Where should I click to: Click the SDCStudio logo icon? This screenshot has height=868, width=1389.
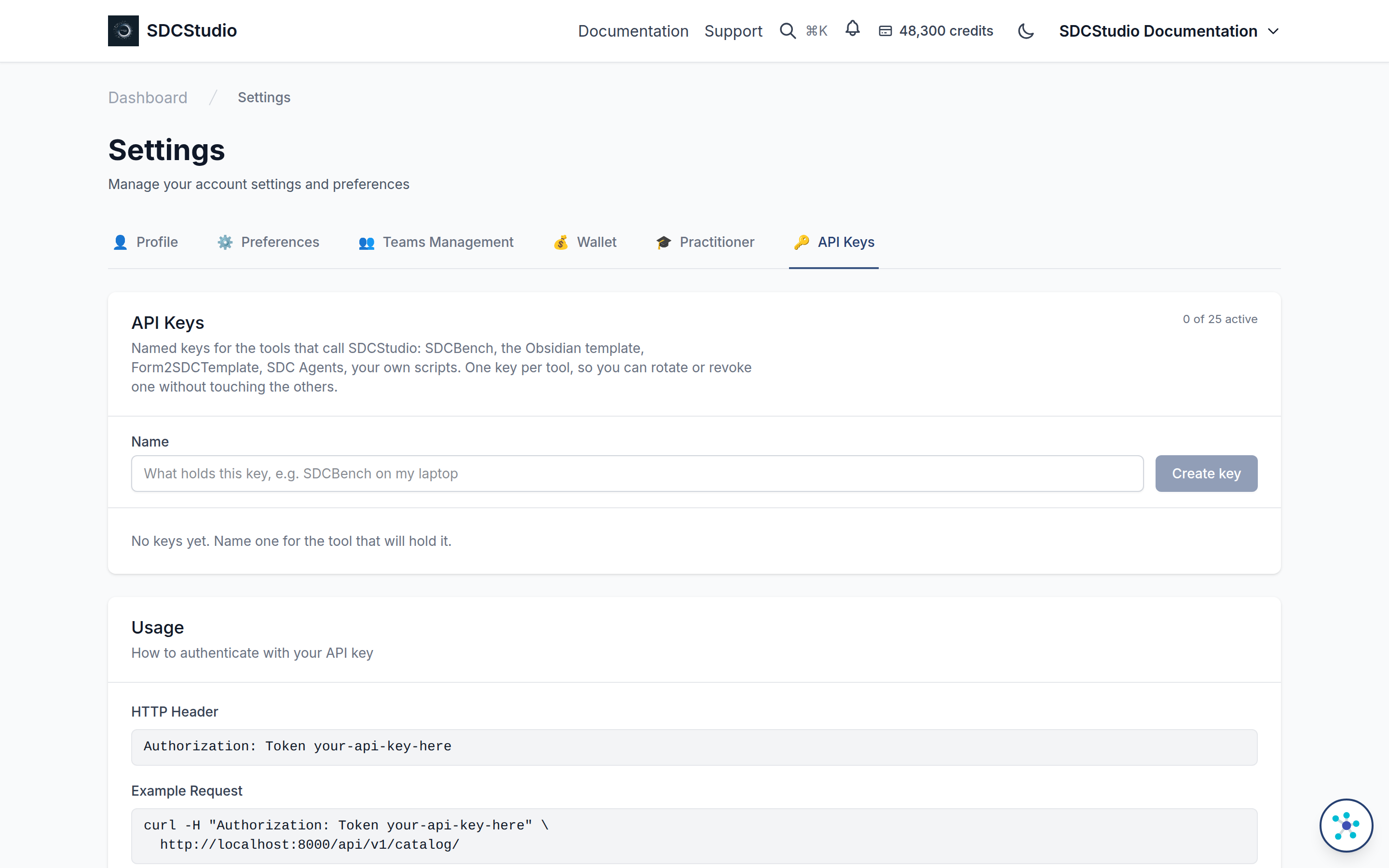[123, 30]
